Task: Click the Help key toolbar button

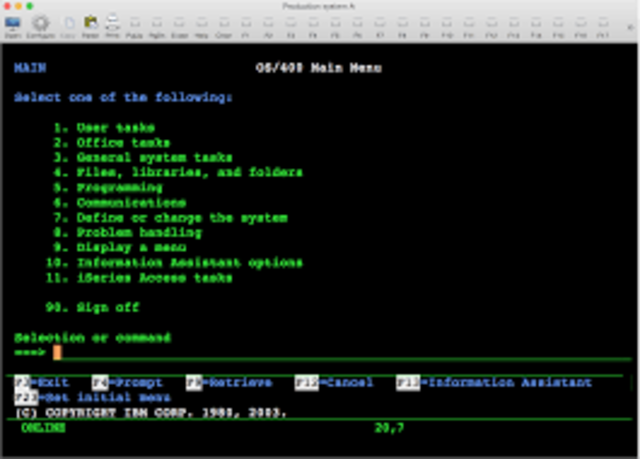Action: [201, 27]
